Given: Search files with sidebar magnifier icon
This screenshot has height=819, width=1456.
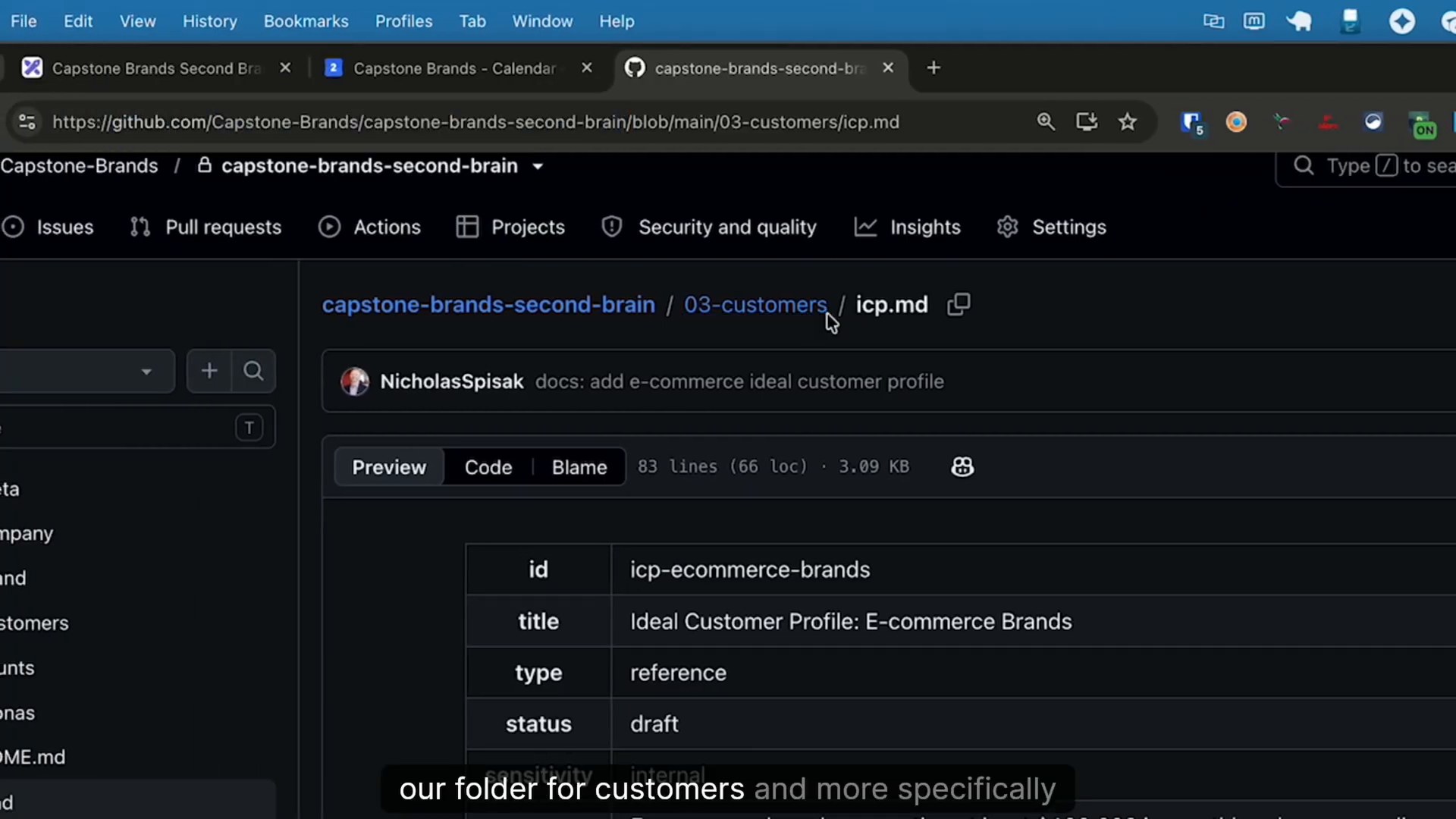Looking at the screenshot, I should (253, 371).
